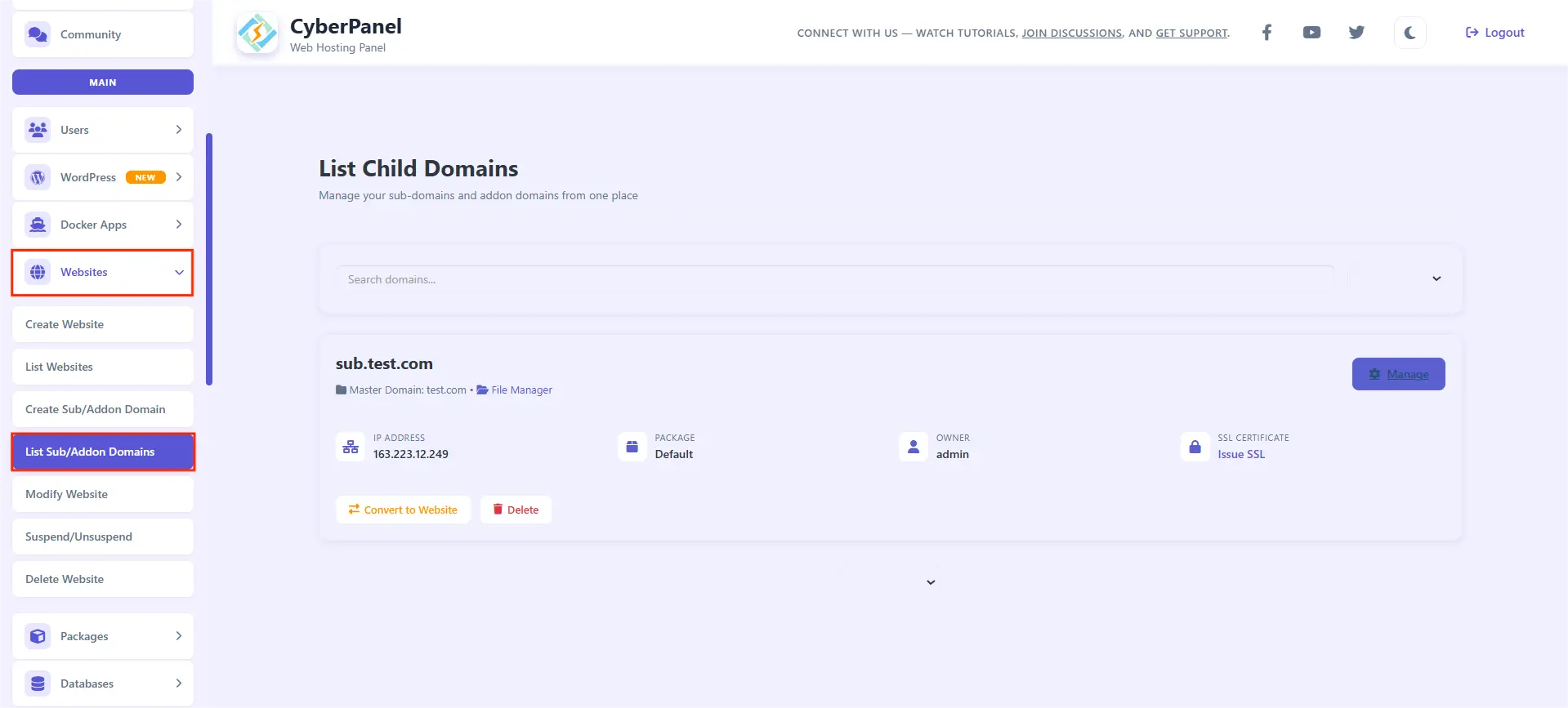Open the dropdown beside search field
The height and width of the screenshot is (708, 1568).
pyautogui.click(x=1436, y=279)
